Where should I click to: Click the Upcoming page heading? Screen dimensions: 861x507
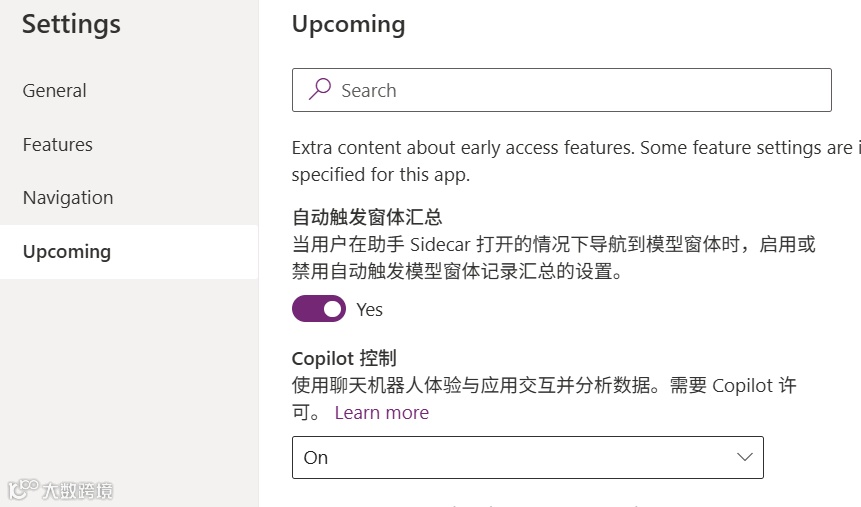tap(348, 24)
